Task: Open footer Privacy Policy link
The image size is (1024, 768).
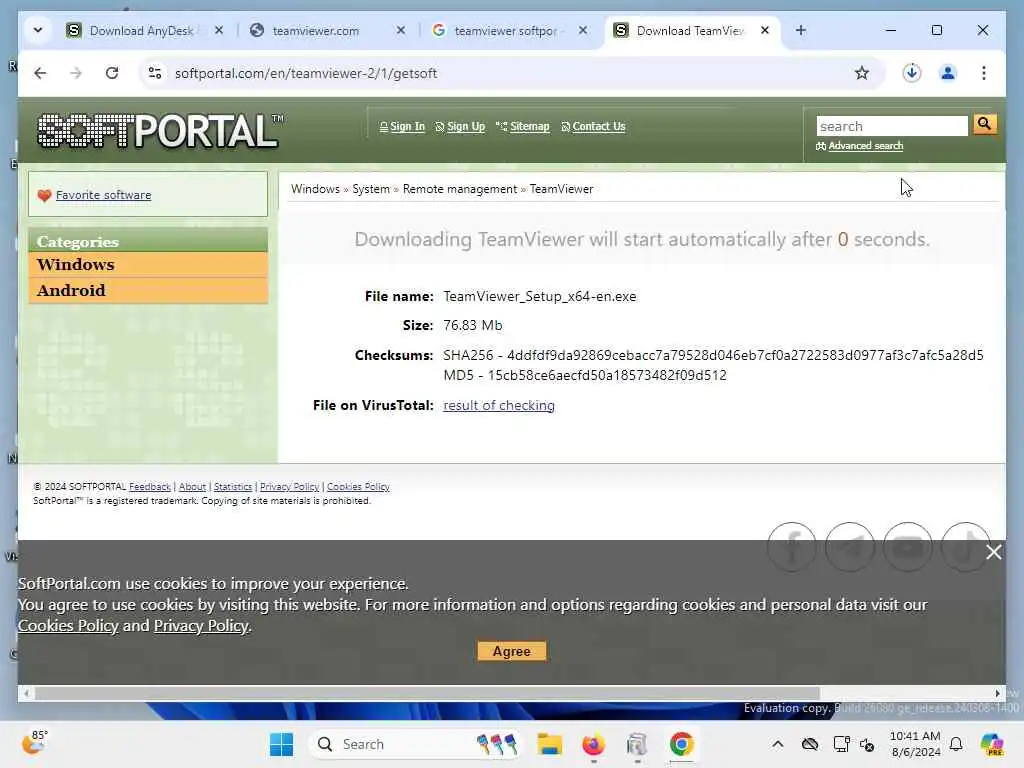Action: [289, 487]
